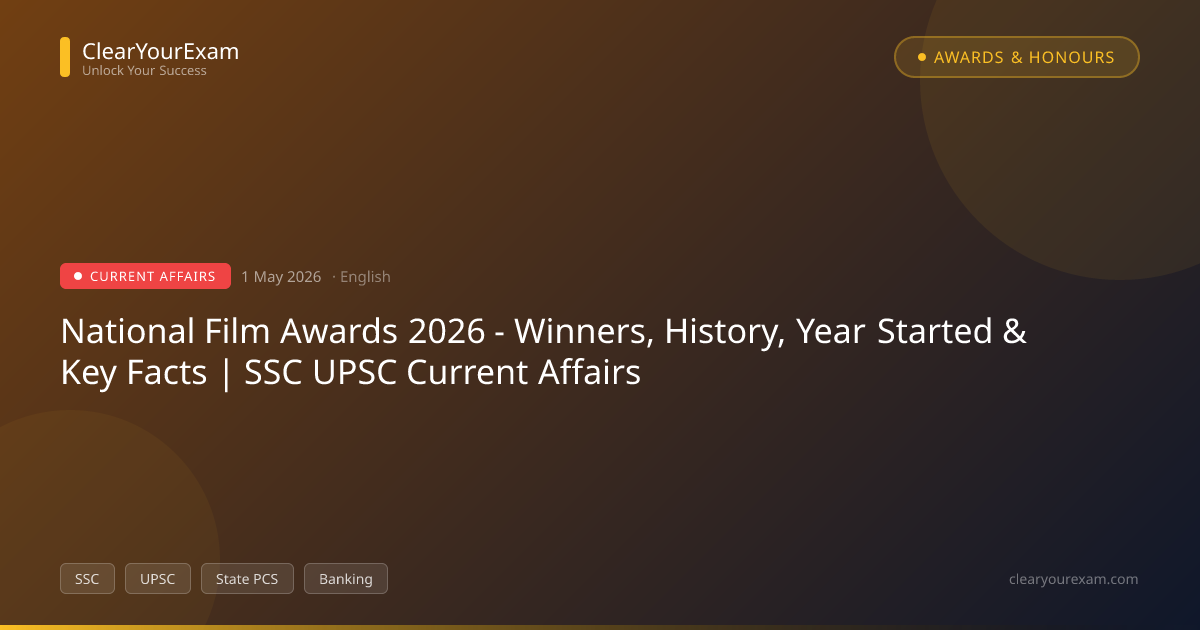
Task: Click the ClearYourExam brand name
Action: click(x=160, y=51)
